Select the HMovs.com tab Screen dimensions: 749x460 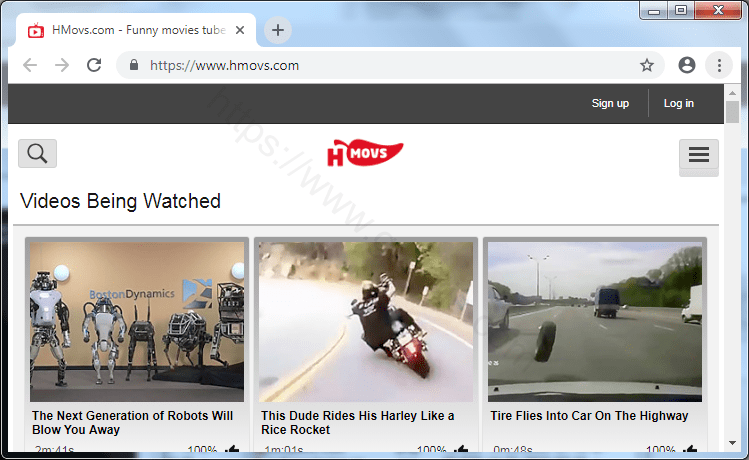pyautogui.click(x=130, y=30)
